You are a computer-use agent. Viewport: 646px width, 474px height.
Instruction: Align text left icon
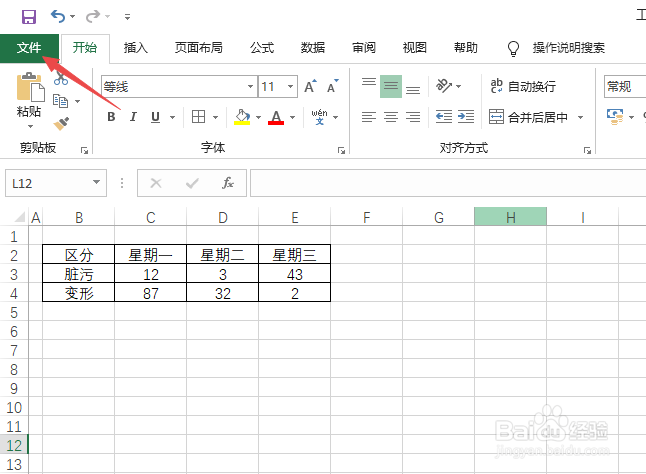(x=369, y=117)
